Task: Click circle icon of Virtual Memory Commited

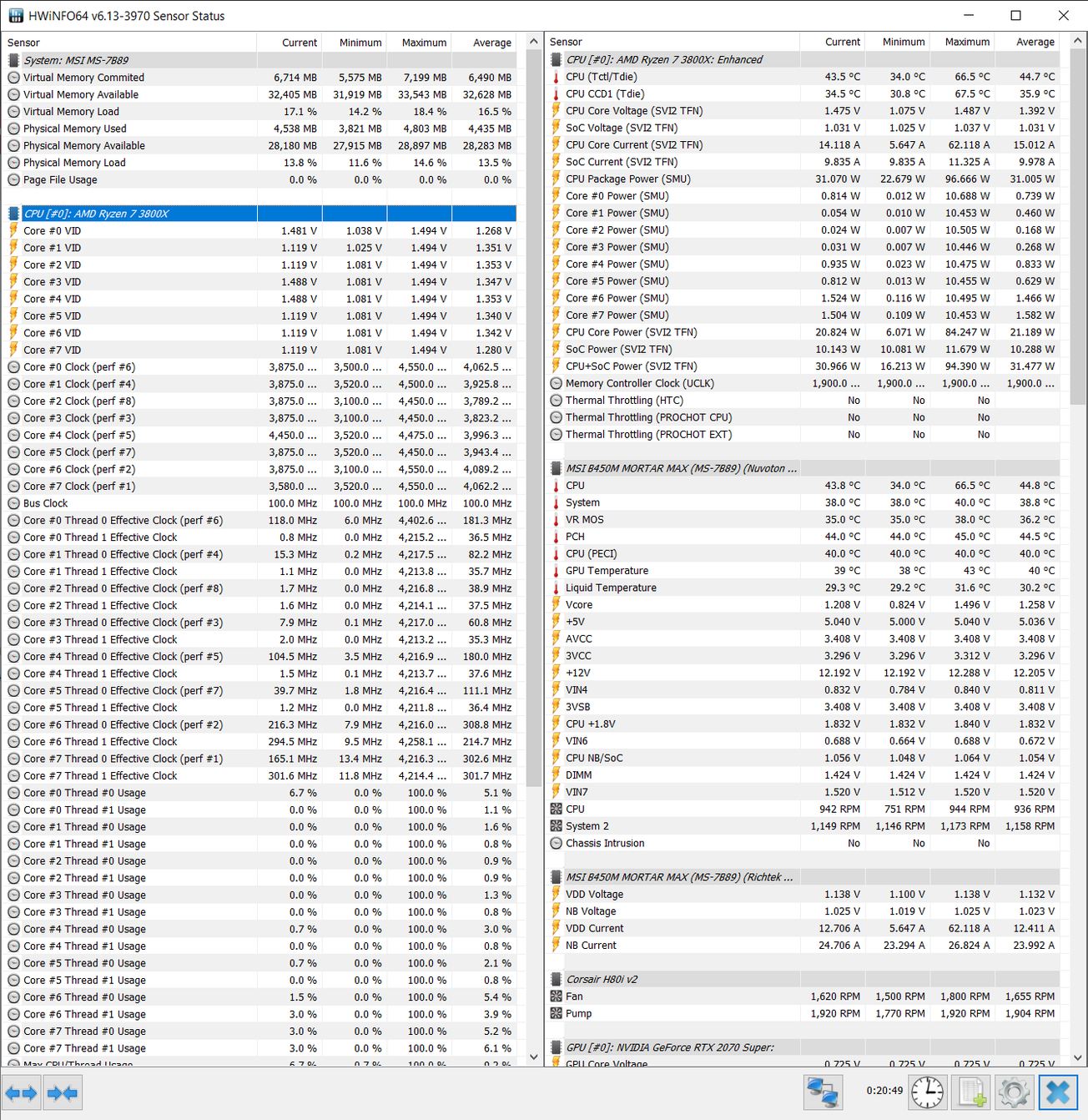Action: (x=13, y=78)
